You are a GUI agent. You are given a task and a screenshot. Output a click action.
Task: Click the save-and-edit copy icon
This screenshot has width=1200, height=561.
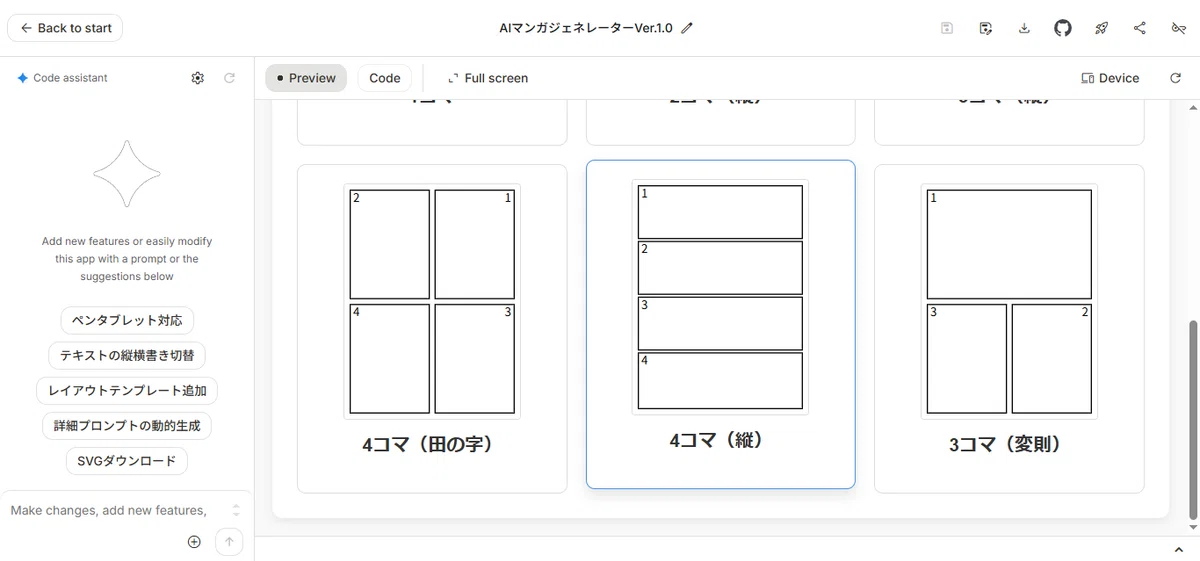[x=986, y=28]
